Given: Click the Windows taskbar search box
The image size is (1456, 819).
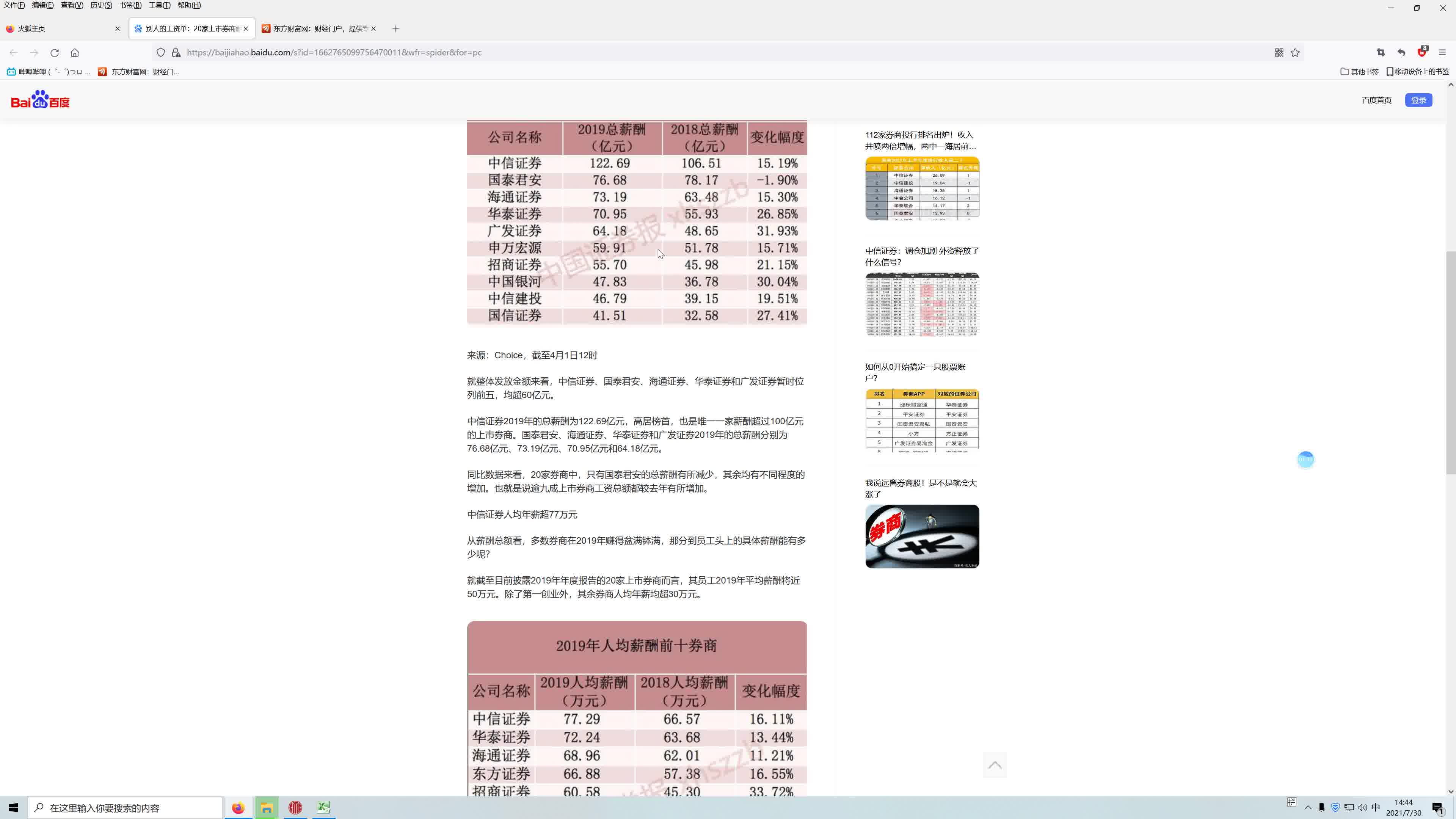Looking at the screenshot, I should (126, 808).
